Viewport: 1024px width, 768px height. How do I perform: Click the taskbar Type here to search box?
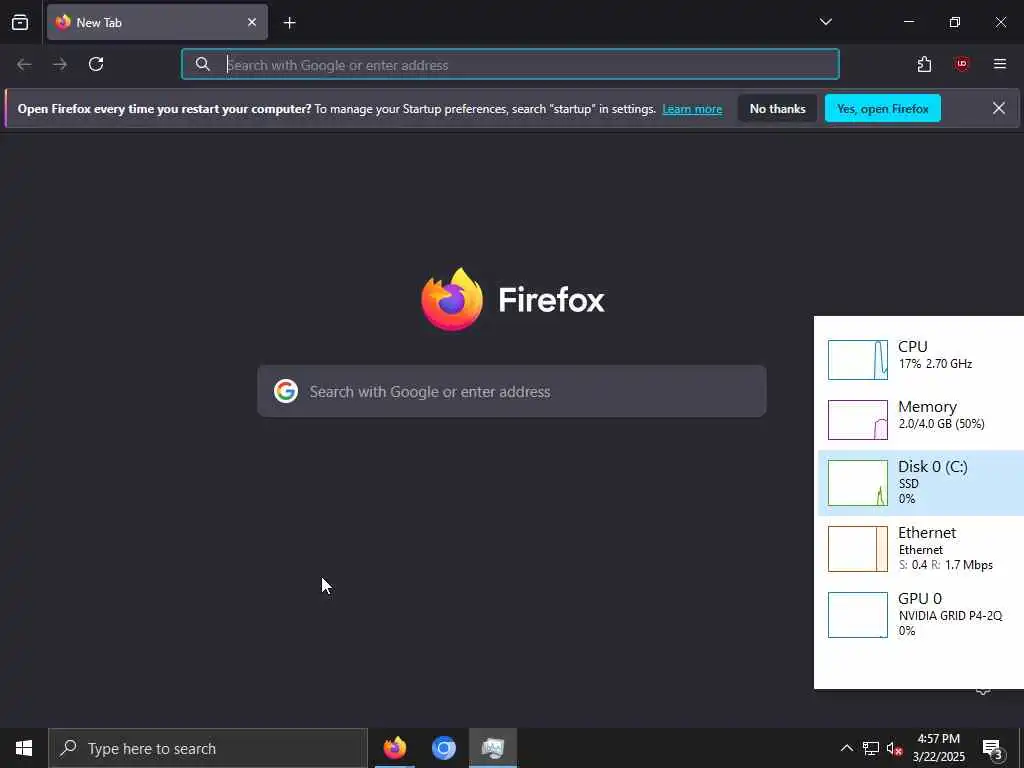(x=208, y=748)
